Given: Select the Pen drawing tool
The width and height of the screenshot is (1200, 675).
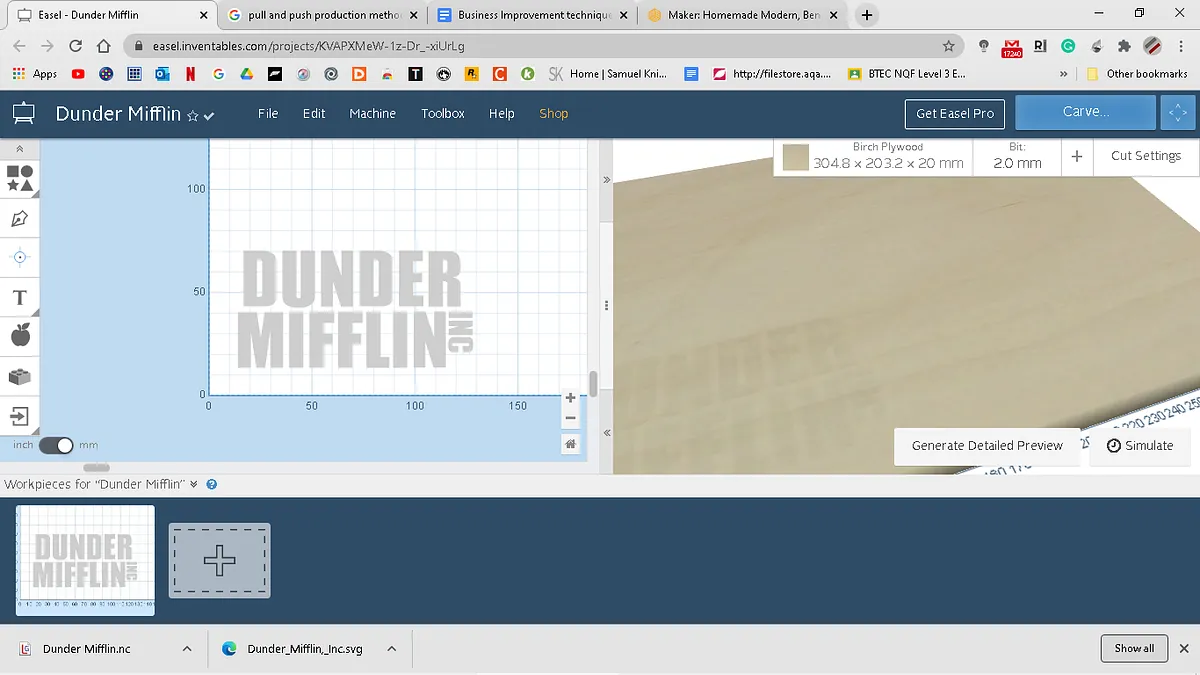Looking at the screenshot, I should pos(20,218).
